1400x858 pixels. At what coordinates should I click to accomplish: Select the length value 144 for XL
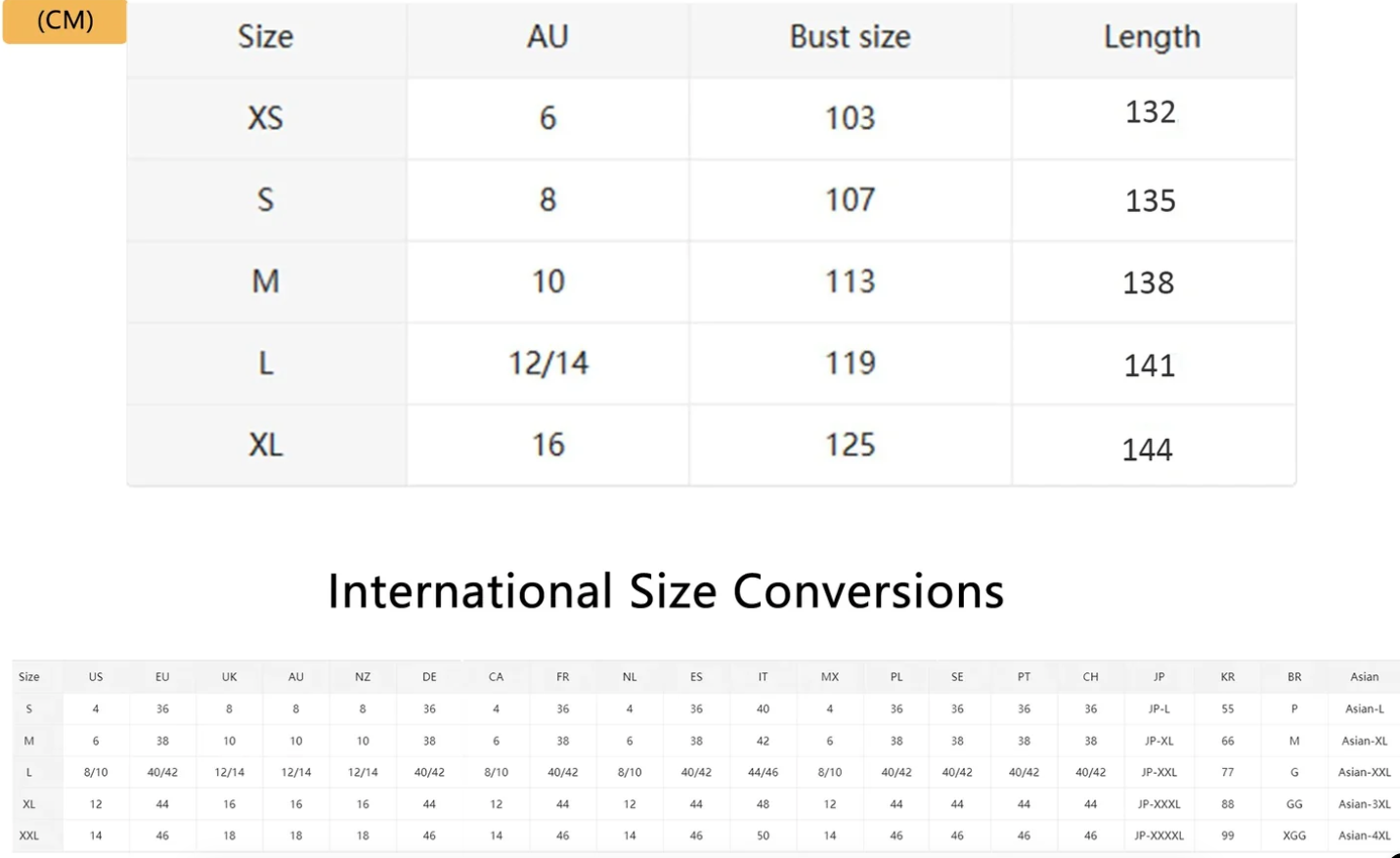click(x=1147, y=450)
